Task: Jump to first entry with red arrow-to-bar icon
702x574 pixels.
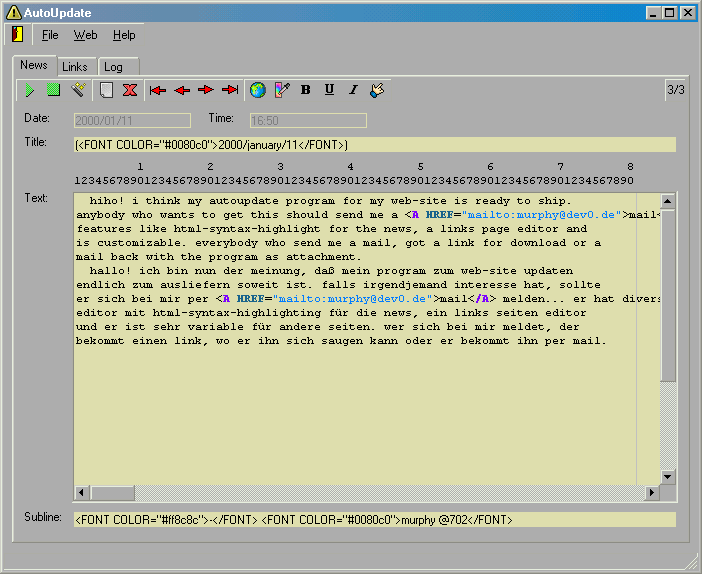Action: pos(158,90)
